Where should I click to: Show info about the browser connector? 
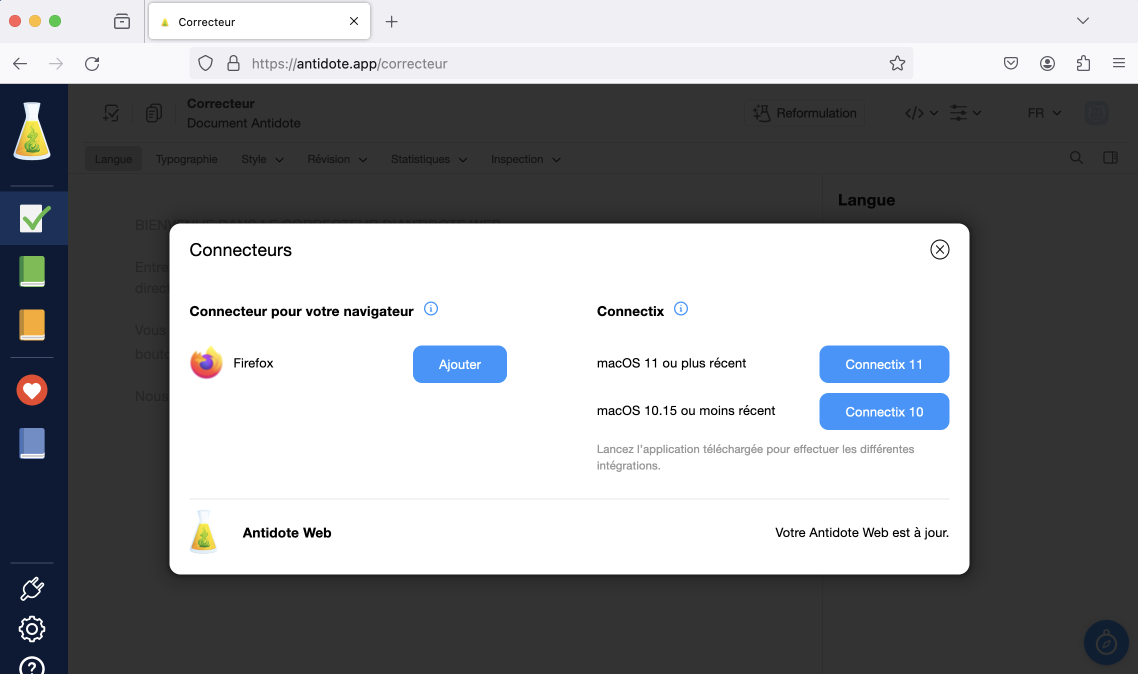coord(431,309)
